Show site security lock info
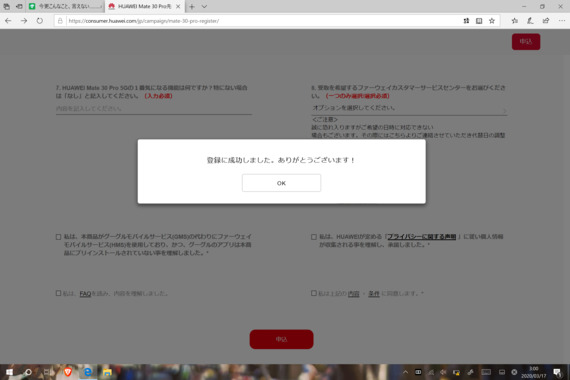 [60, 21]
